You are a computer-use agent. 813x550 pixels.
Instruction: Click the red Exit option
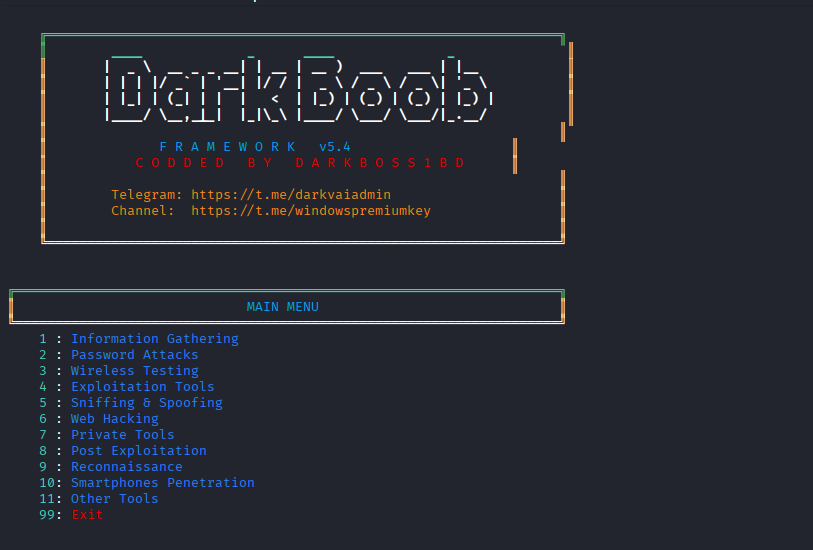(87, 515)
